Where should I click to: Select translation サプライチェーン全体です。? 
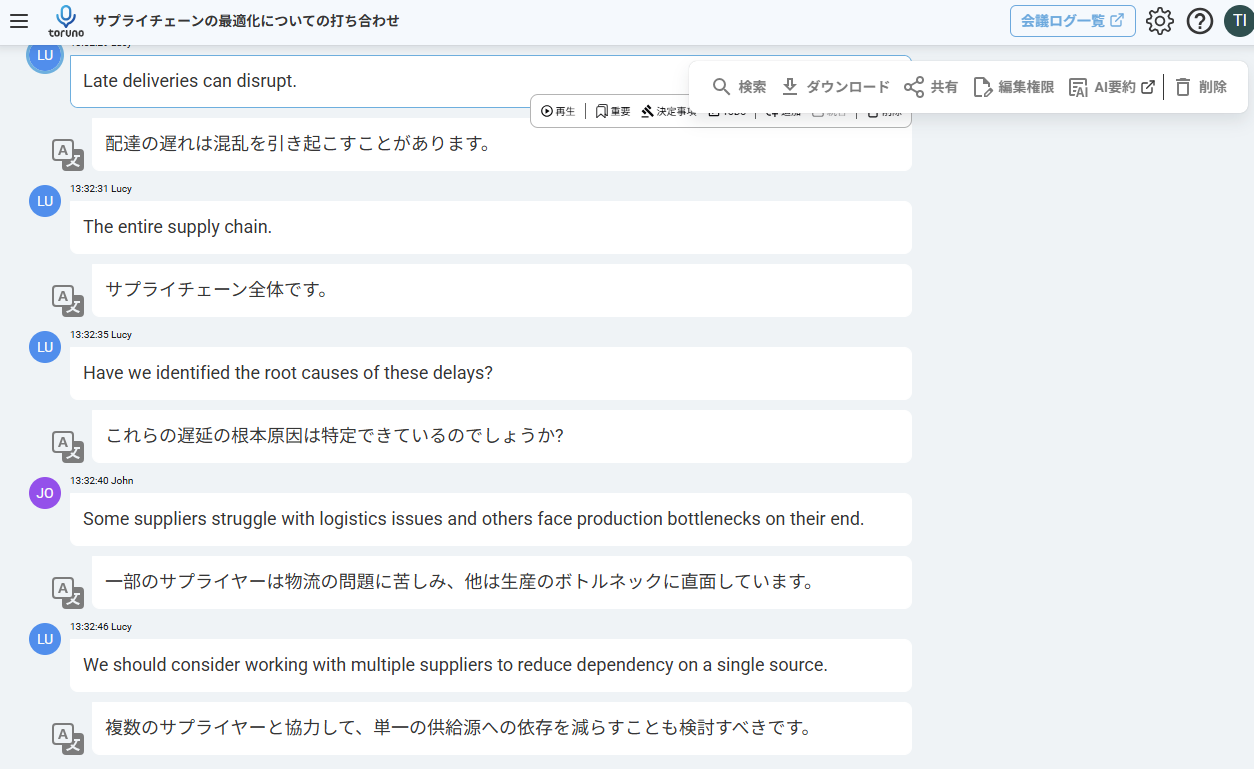click(x=502, y=290)
